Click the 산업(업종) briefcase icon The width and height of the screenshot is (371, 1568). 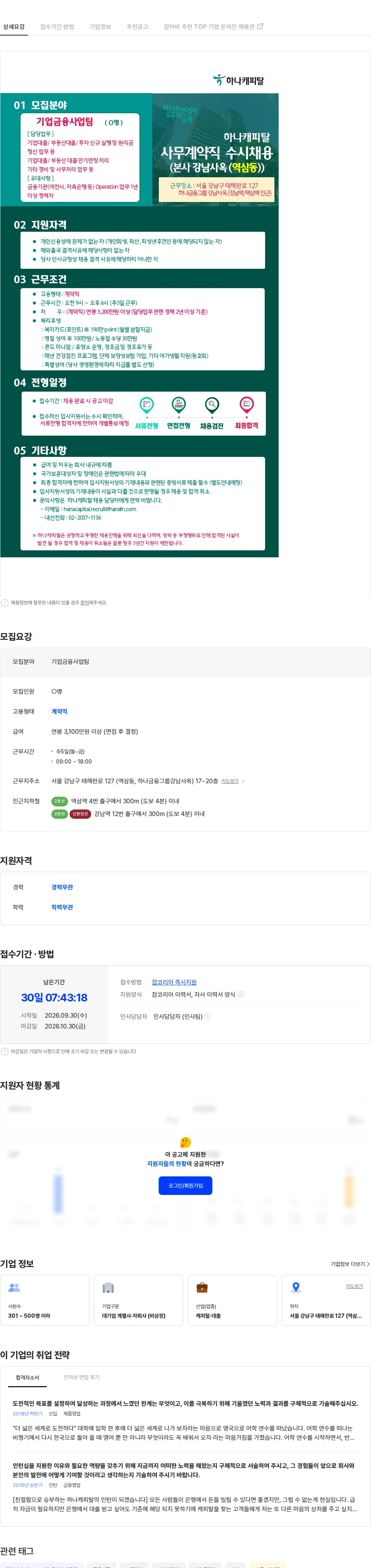202,1287
